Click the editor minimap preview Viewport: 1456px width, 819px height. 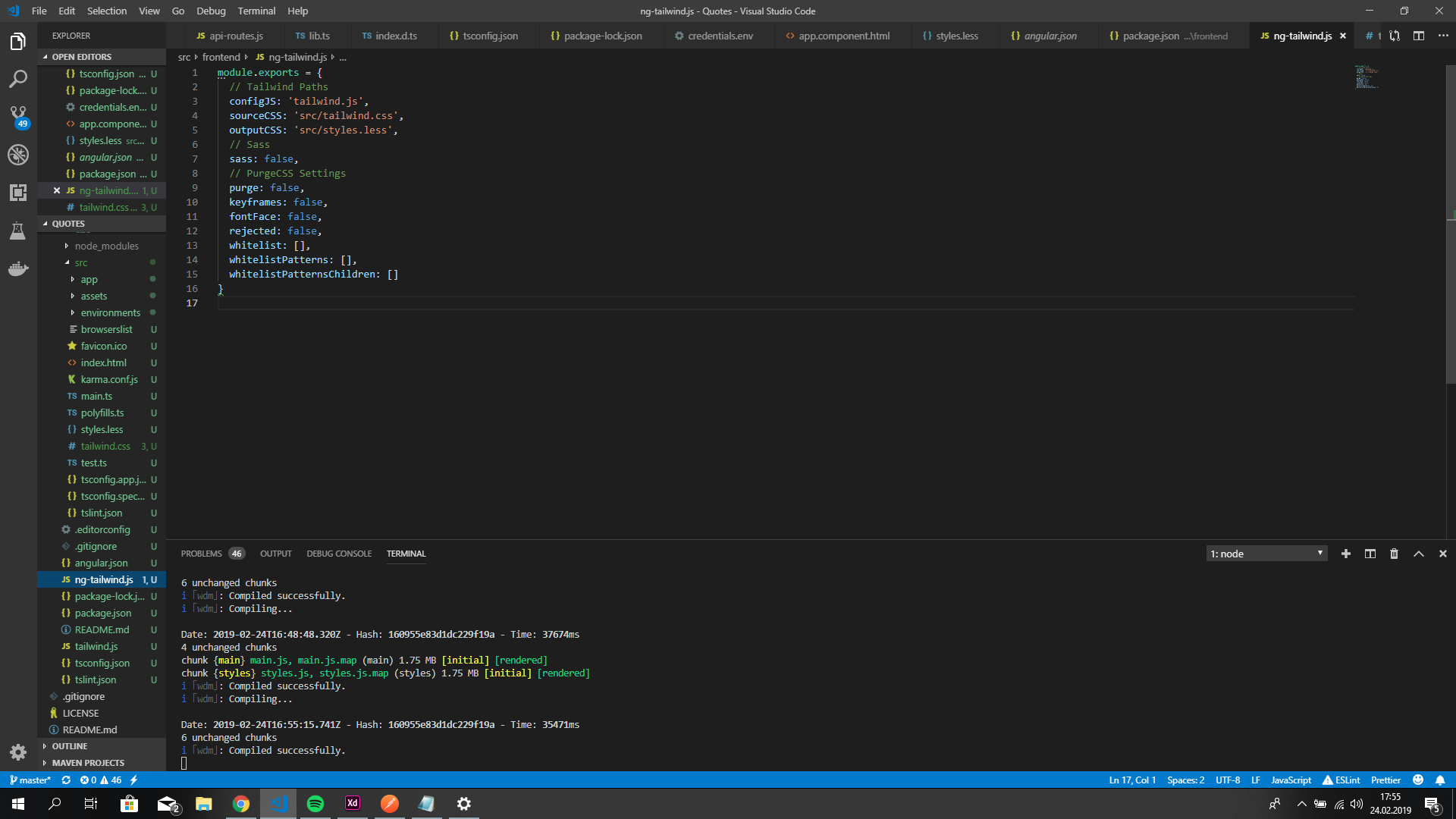1367,77
